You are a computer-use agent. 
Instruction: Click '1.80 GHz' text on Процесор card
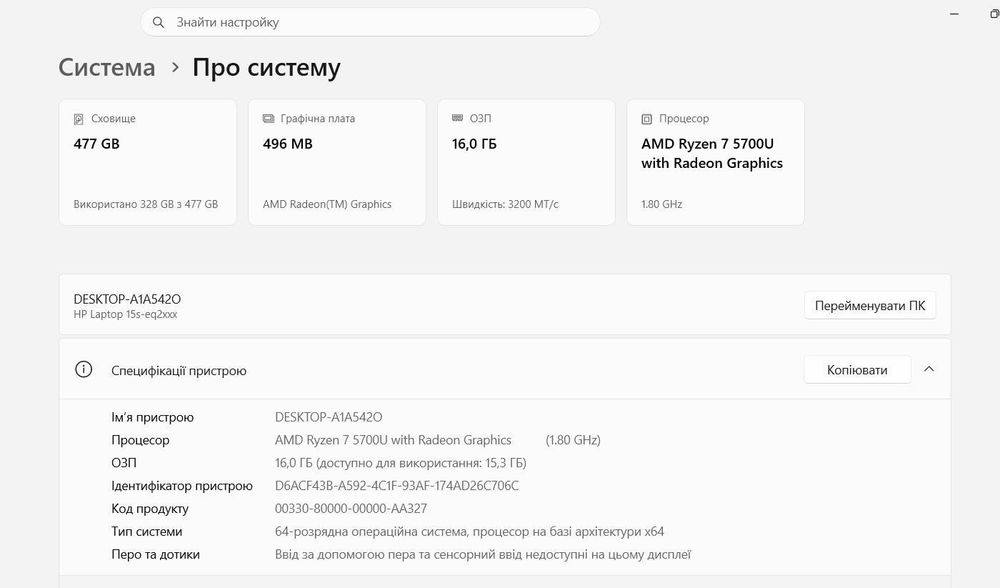tap(662, 204)
